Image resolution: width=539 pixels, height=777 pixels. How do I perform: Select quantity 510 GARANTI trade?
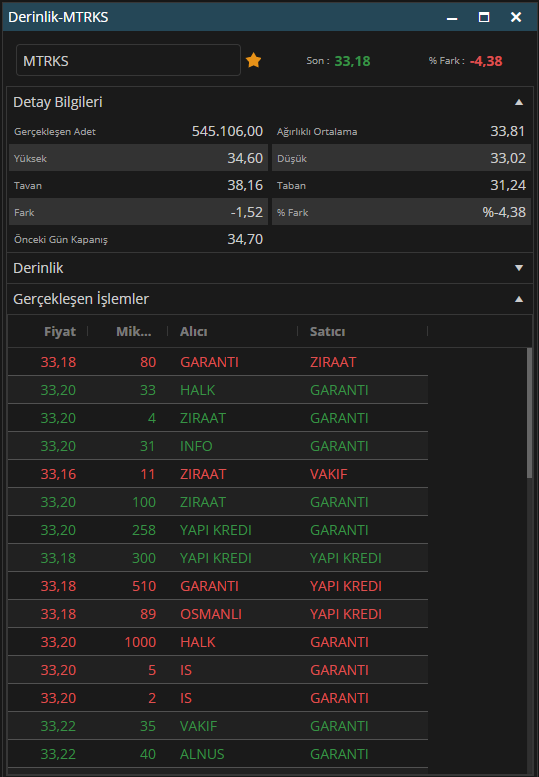[218, 586]
